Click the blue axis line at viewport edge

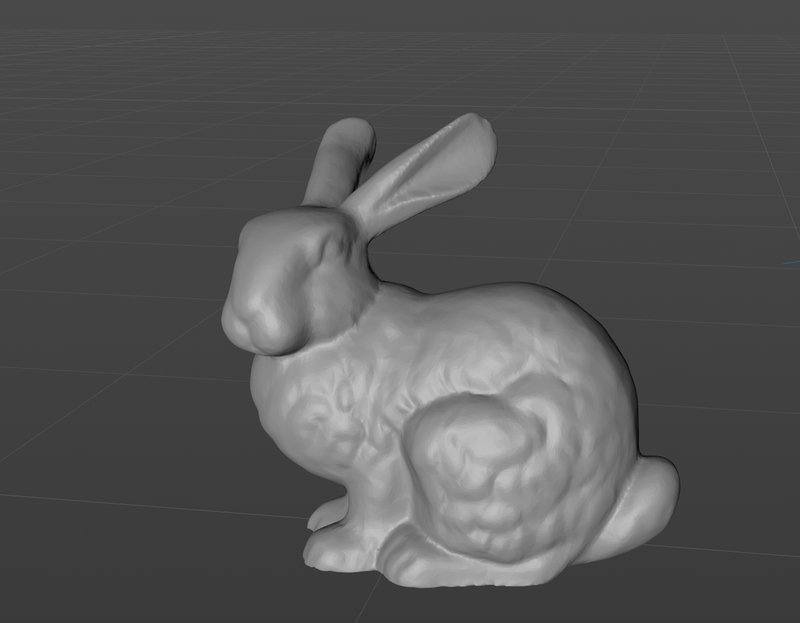[x=792, y=262]
